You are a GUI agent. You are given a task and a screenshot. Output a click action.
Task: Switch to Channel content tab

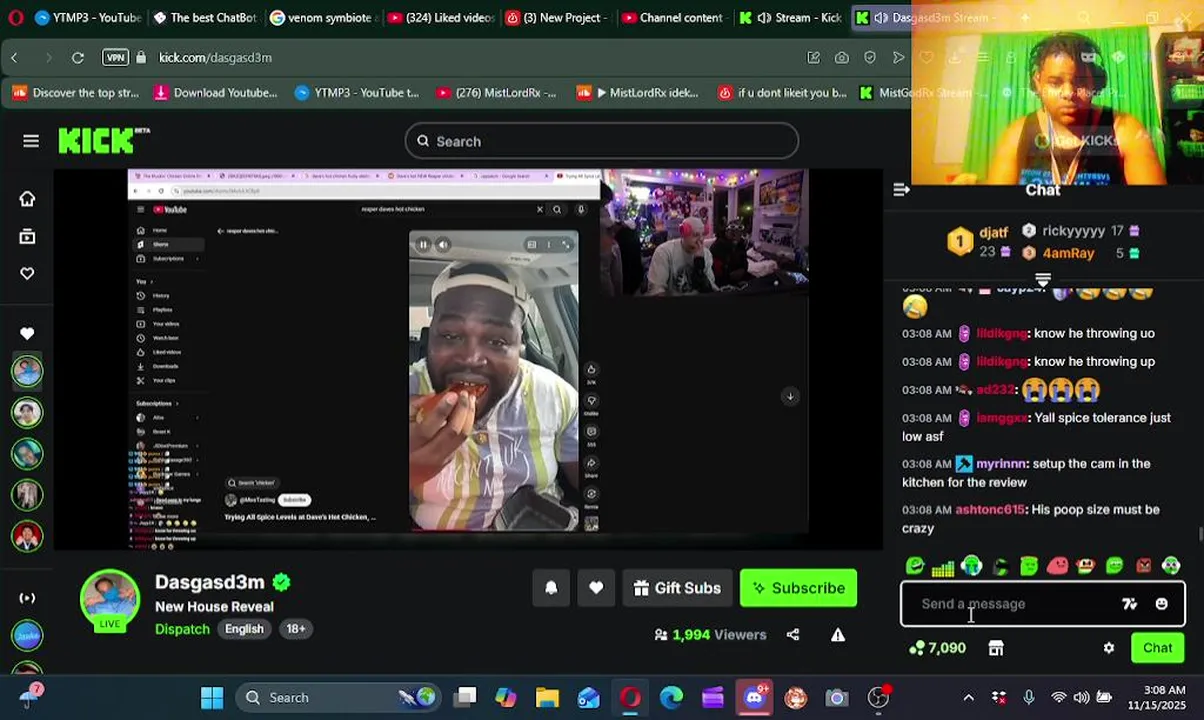click(x=674, y=18)
